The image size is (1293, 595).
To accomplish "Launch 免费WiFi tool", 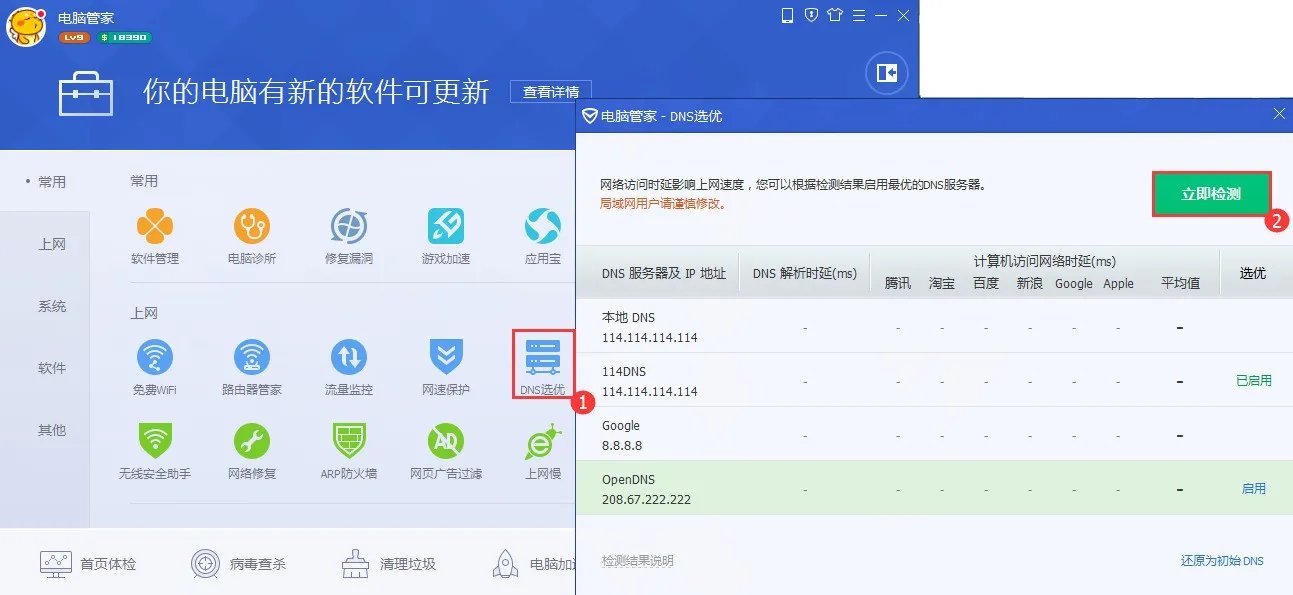I will click(155, 365).
